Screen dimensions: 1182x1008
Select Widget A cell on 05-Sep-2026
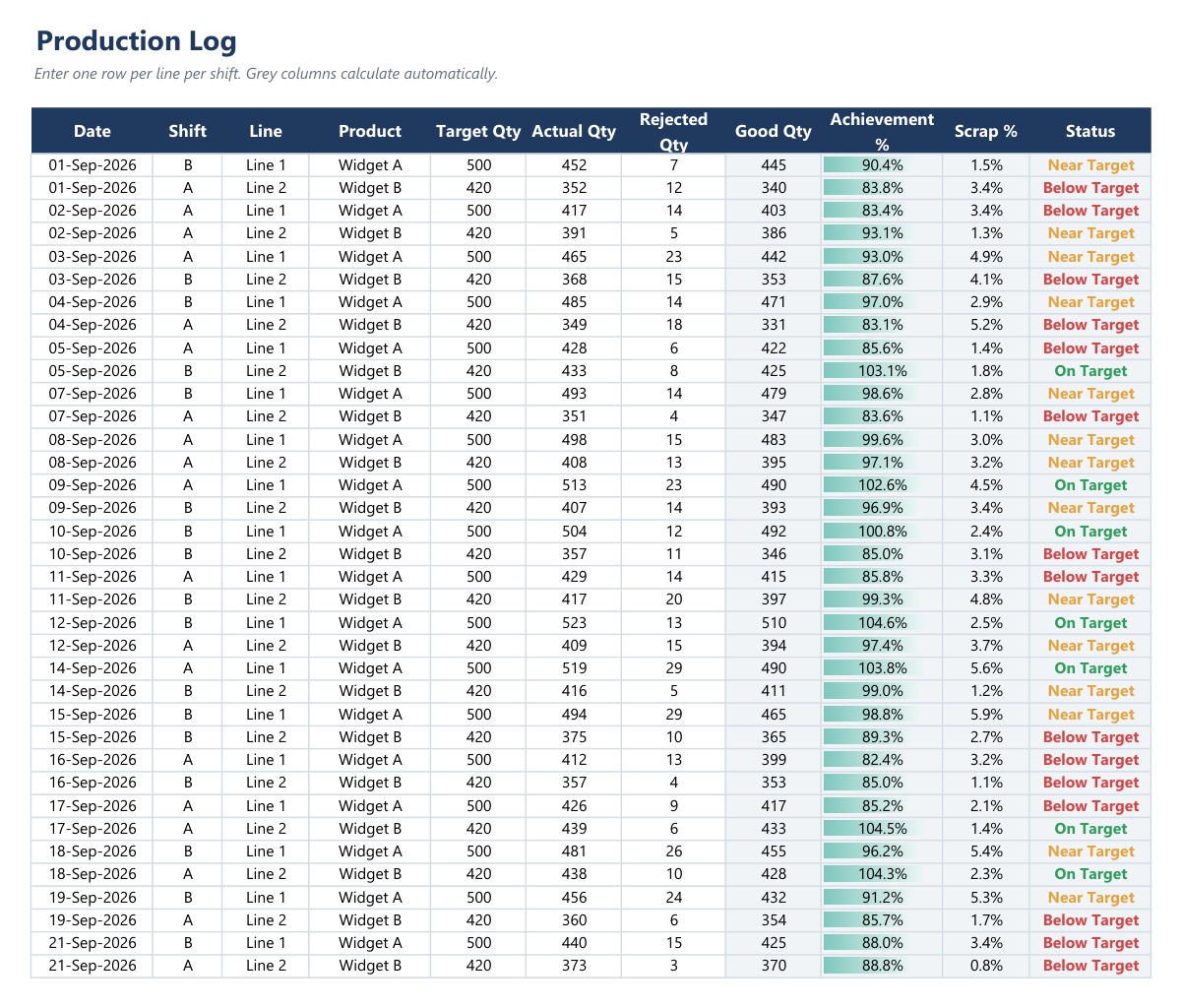click(x=370, y=348)
